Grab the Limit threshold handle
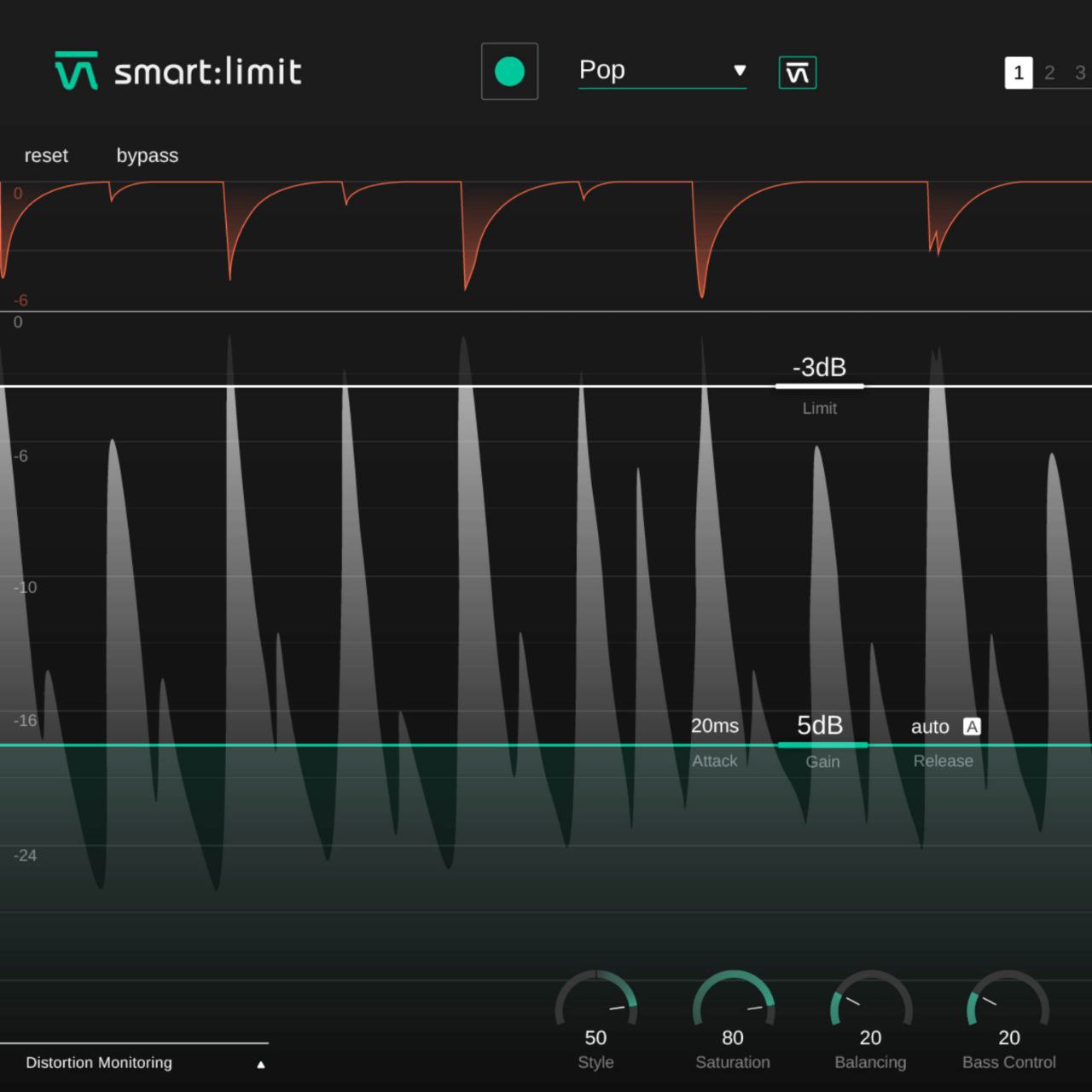The width and height of the screenshot is (1092, 1092). 819,386
